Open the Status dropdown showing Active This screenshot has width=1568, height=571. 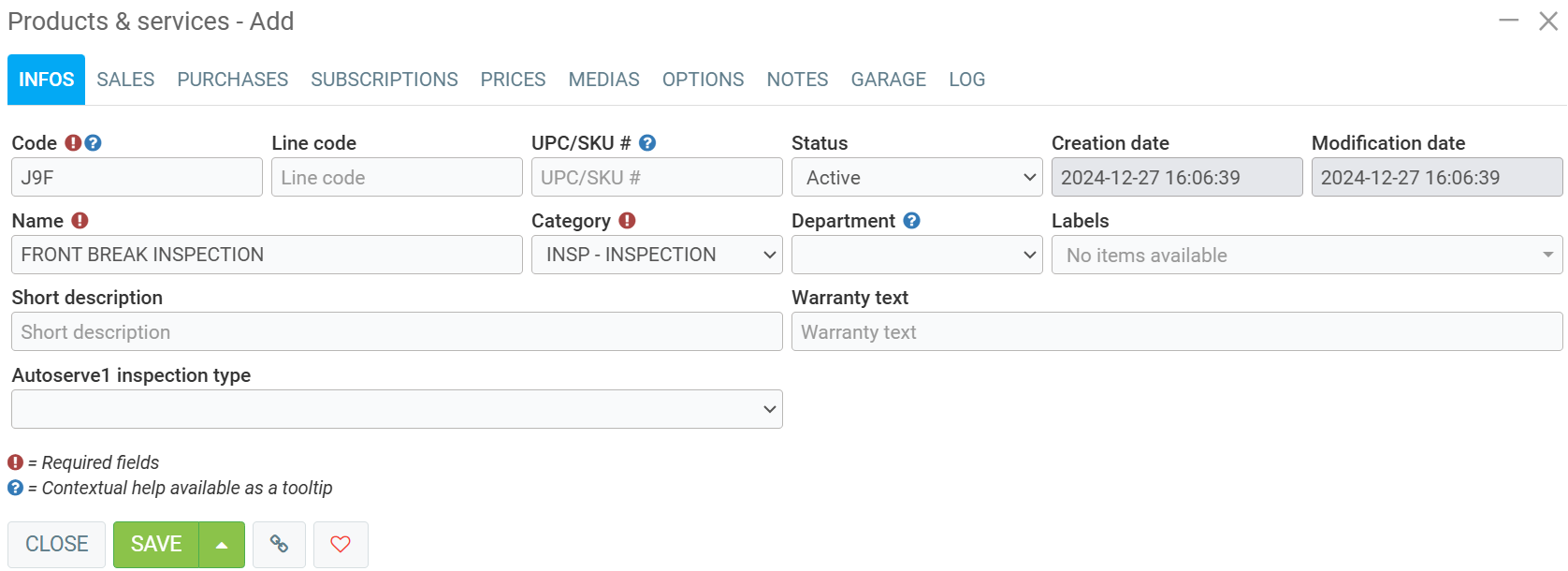[x=916, y=177]
